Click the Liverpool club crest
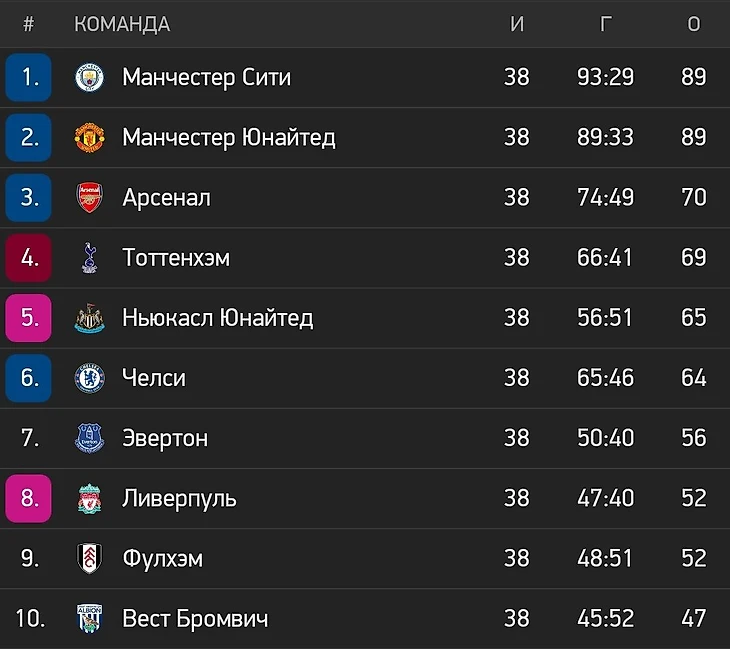 (90, 498)
